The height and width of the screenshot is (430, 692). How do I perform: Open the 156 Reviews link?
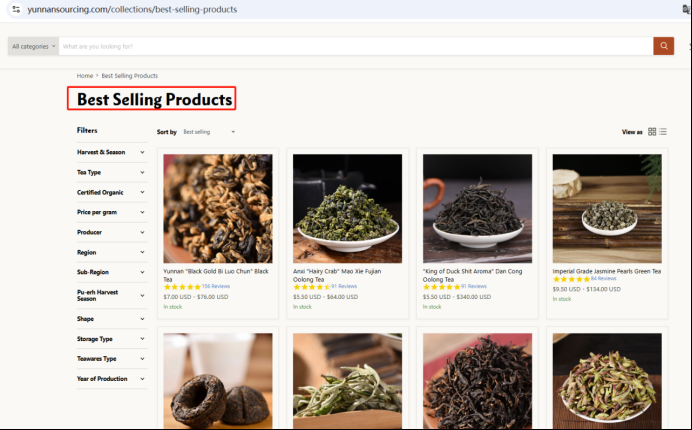coord(215,286)
